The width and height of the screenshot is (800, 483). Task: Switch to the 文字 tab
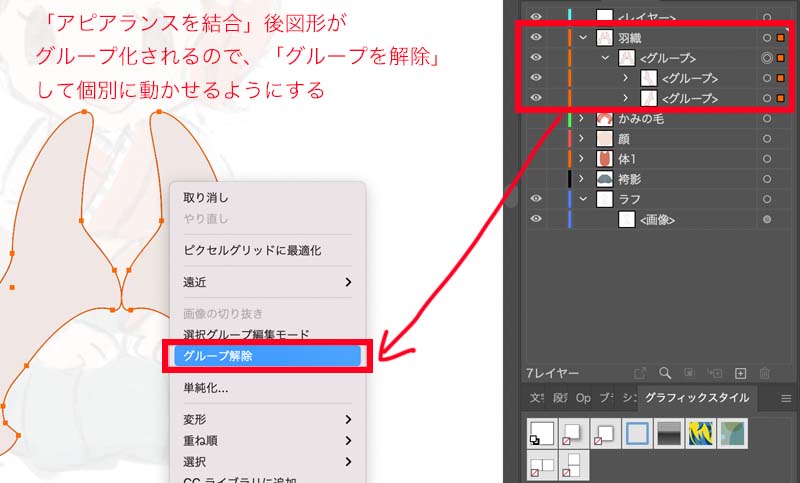536,398
